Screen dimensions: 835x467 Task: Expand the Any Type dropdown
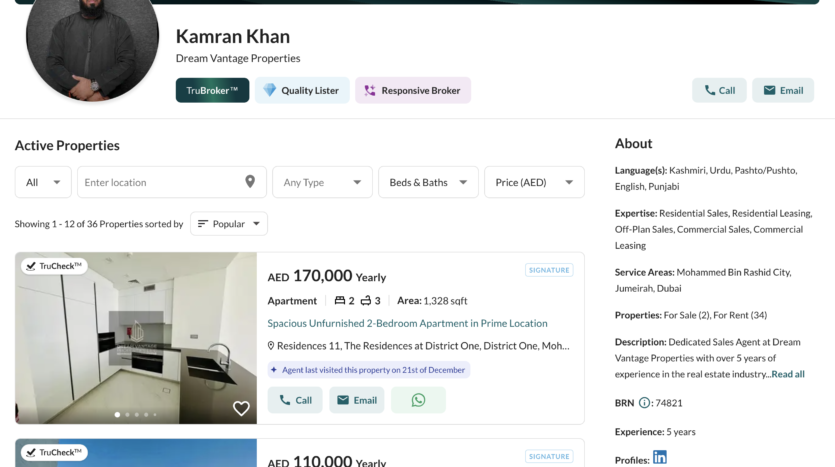(x=322, y=182)
